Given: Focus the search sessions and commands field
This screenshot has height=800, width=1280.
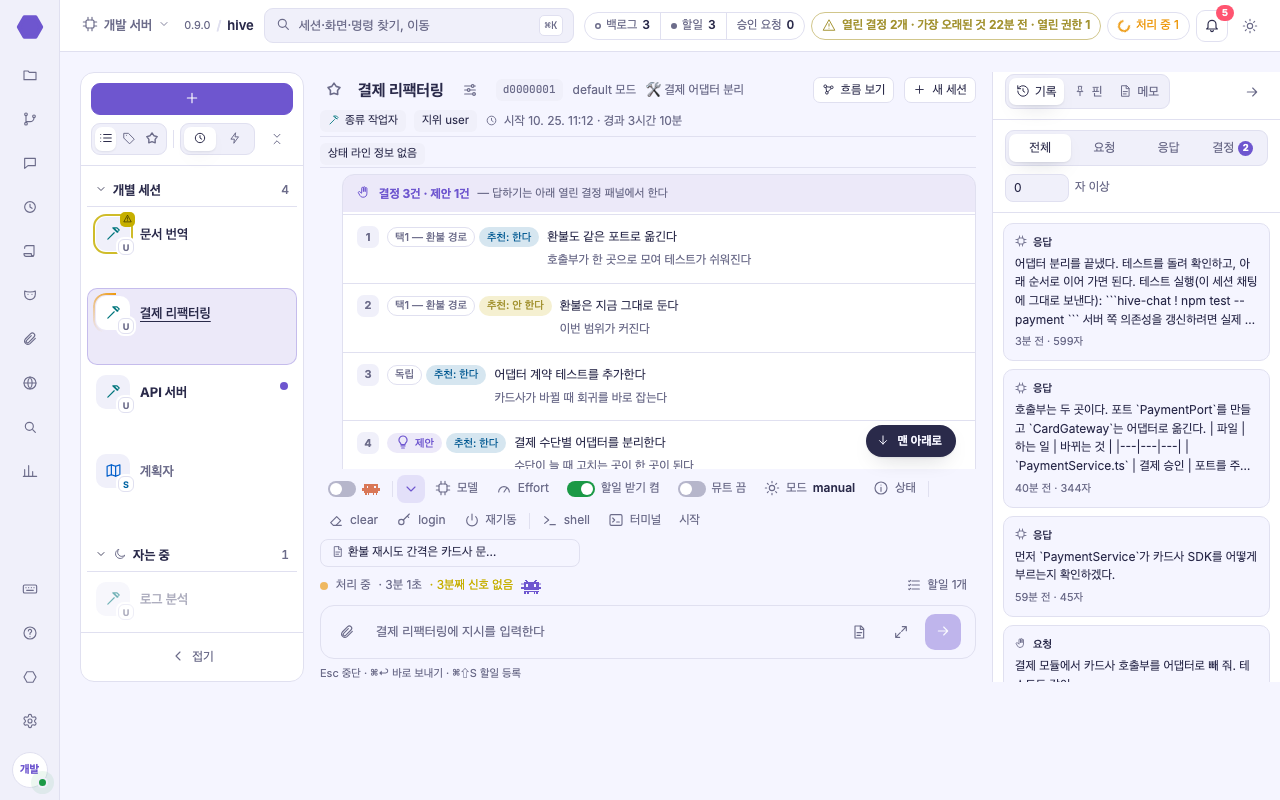Looking at the screenshot, I should [x=419, y=25].
